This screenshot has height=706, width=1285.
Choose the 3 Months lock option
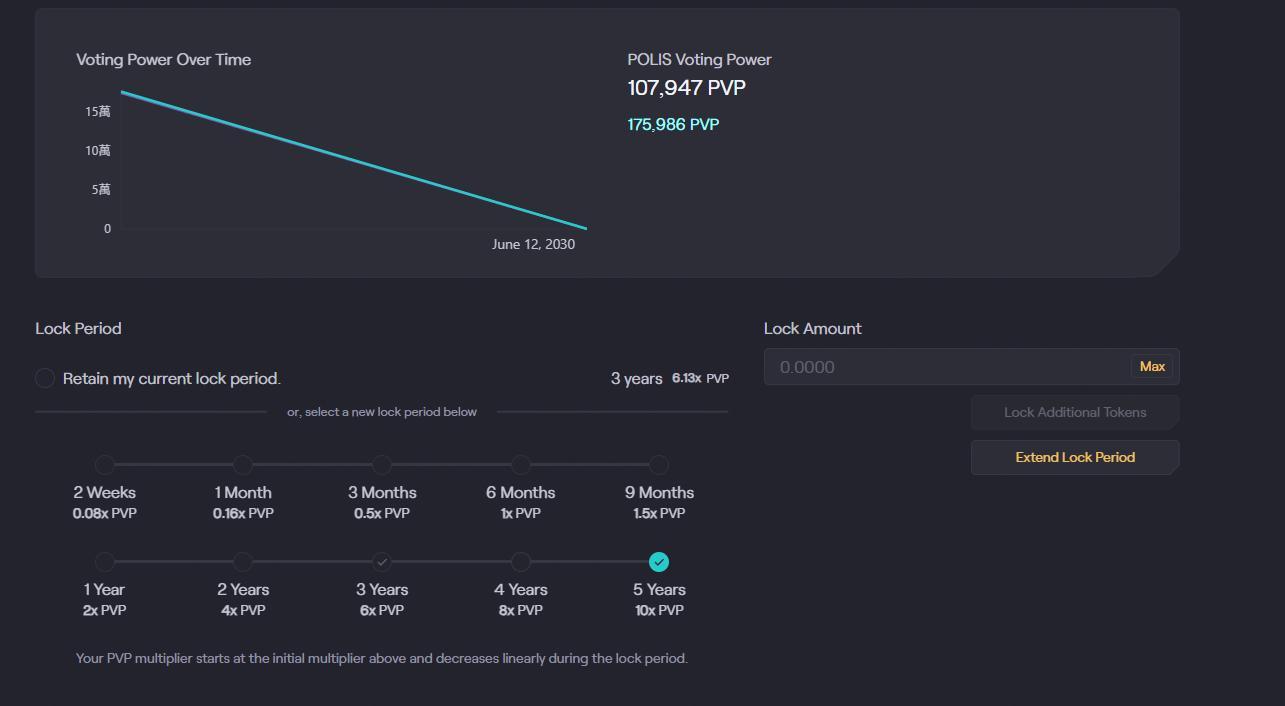382,465
